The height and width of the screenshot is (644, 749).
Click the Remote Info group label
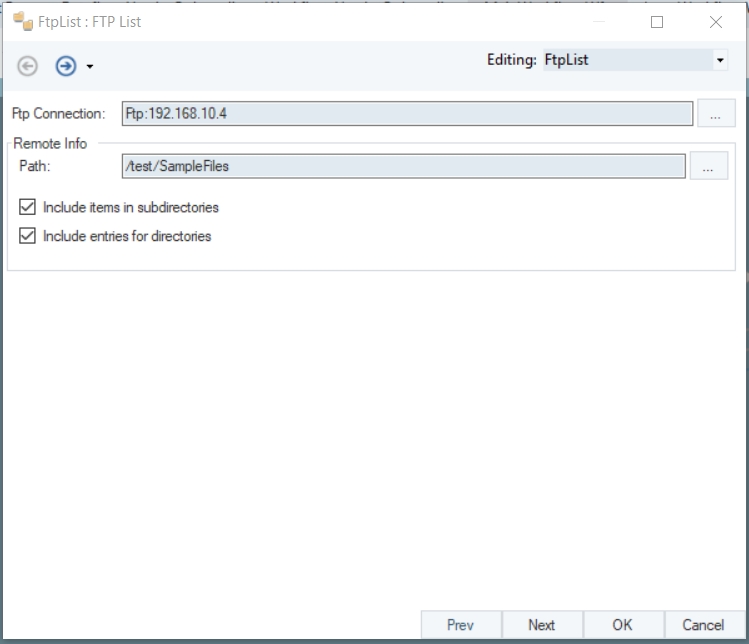(50, 144)
